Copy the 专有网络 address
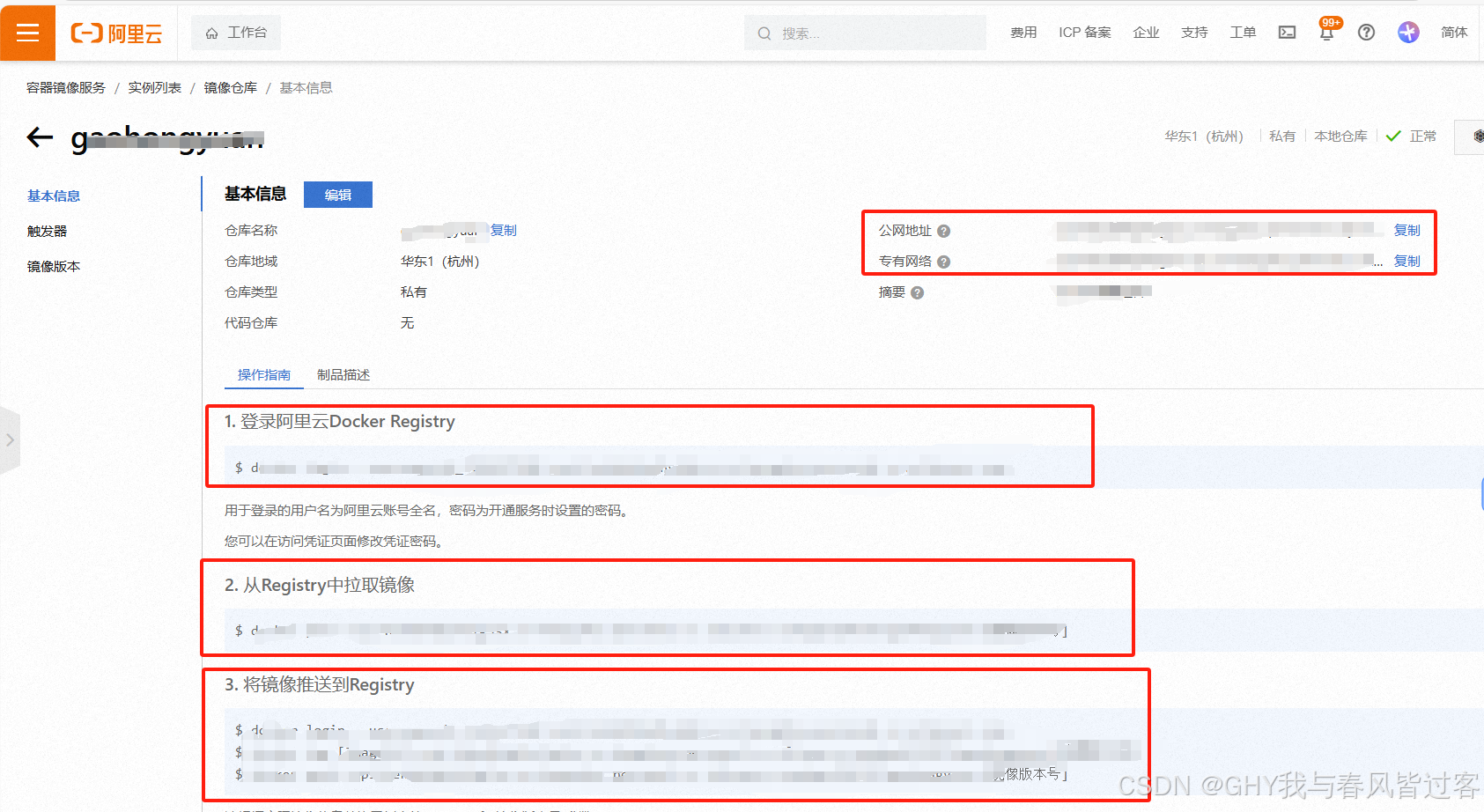 tap(1407, 261)
